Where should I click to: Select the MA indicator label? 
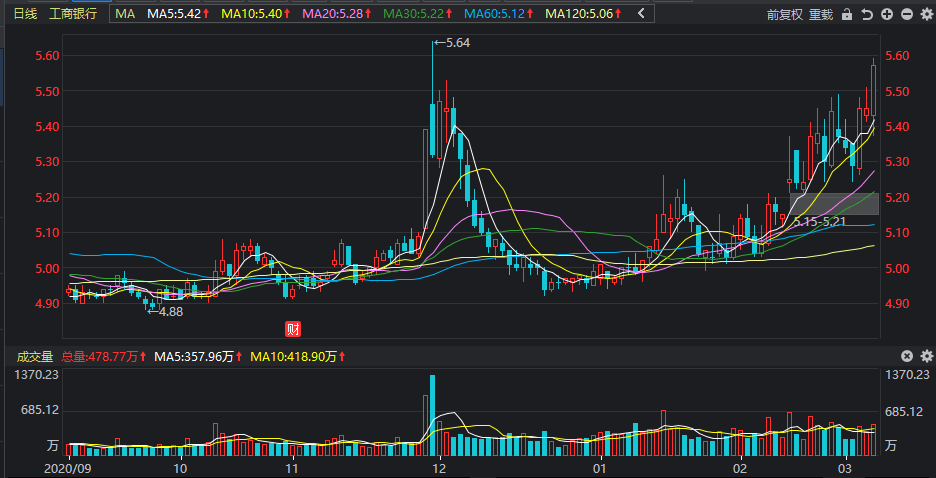(x=125, y=14)
